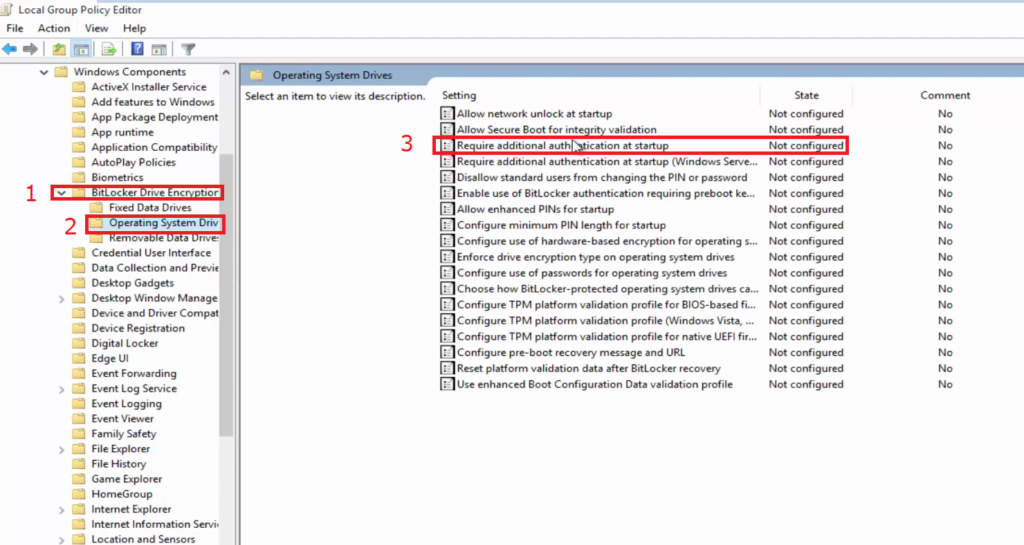This screenshot has width=1024, height=545.
Task: Open the View menu
Action: 96,28
